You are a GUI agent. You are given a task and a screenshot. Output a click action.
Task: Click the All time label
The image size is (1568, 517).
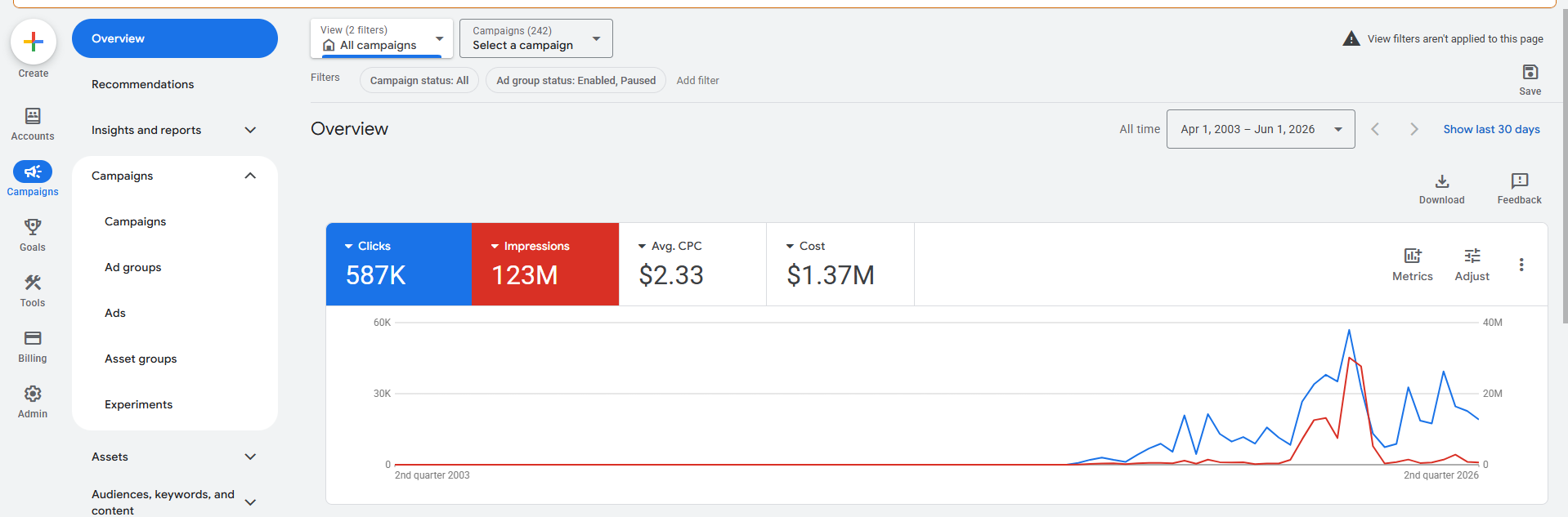coord(1140,129)
